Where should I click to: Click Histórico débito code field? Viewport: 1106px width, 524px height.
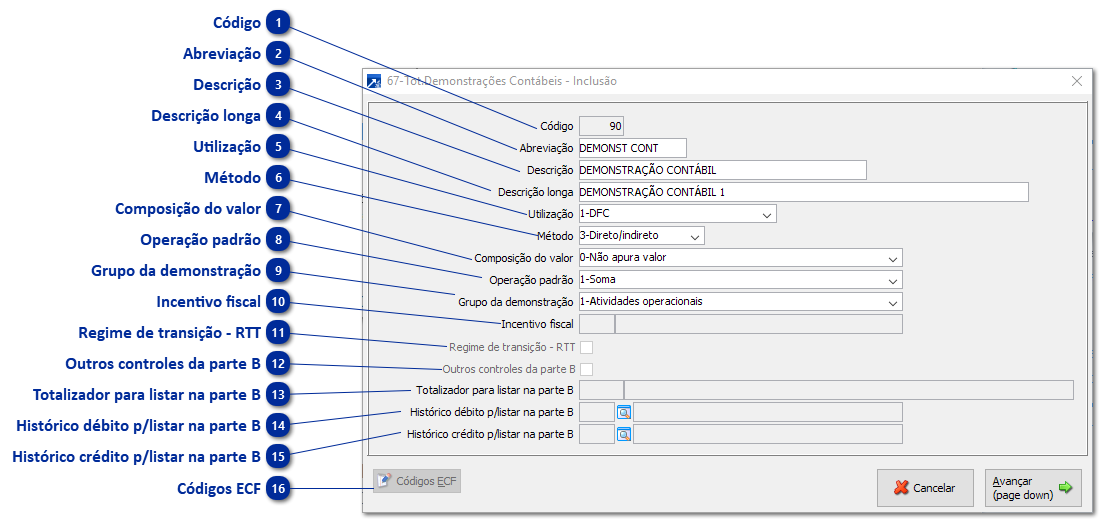[597, 412]
